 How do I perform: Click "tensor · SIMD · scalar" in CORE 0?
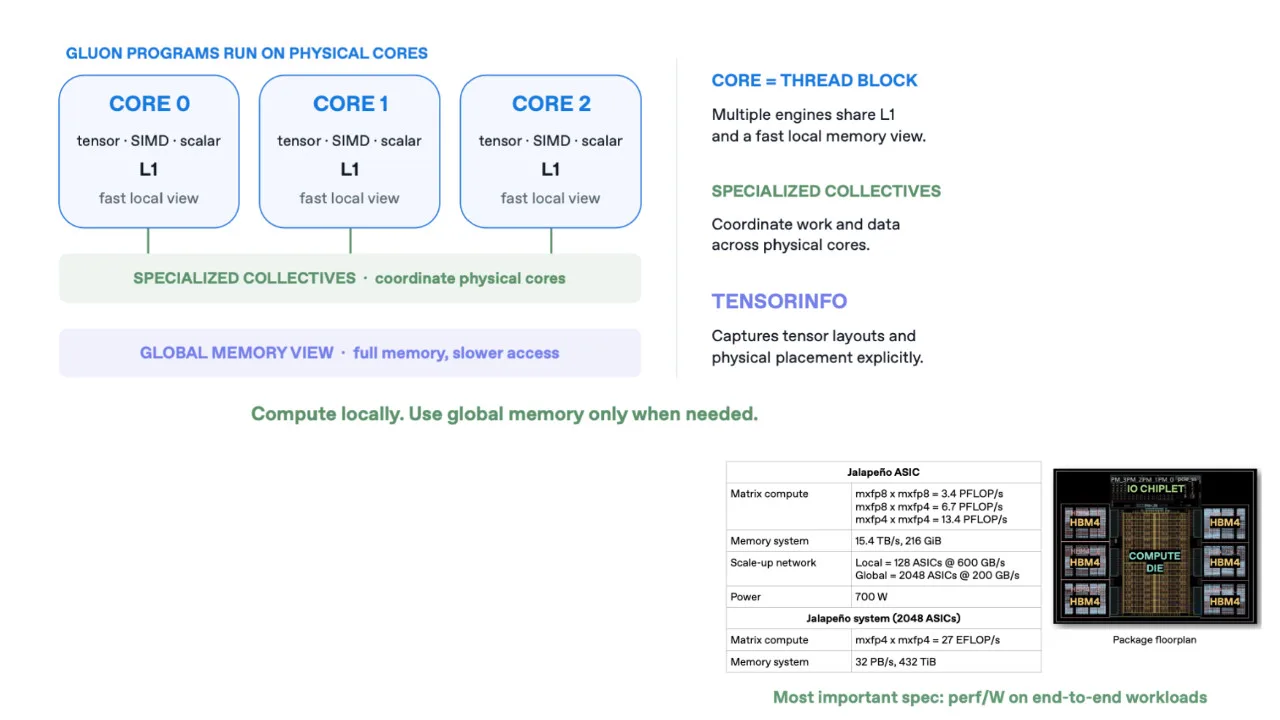click(149, 141)
